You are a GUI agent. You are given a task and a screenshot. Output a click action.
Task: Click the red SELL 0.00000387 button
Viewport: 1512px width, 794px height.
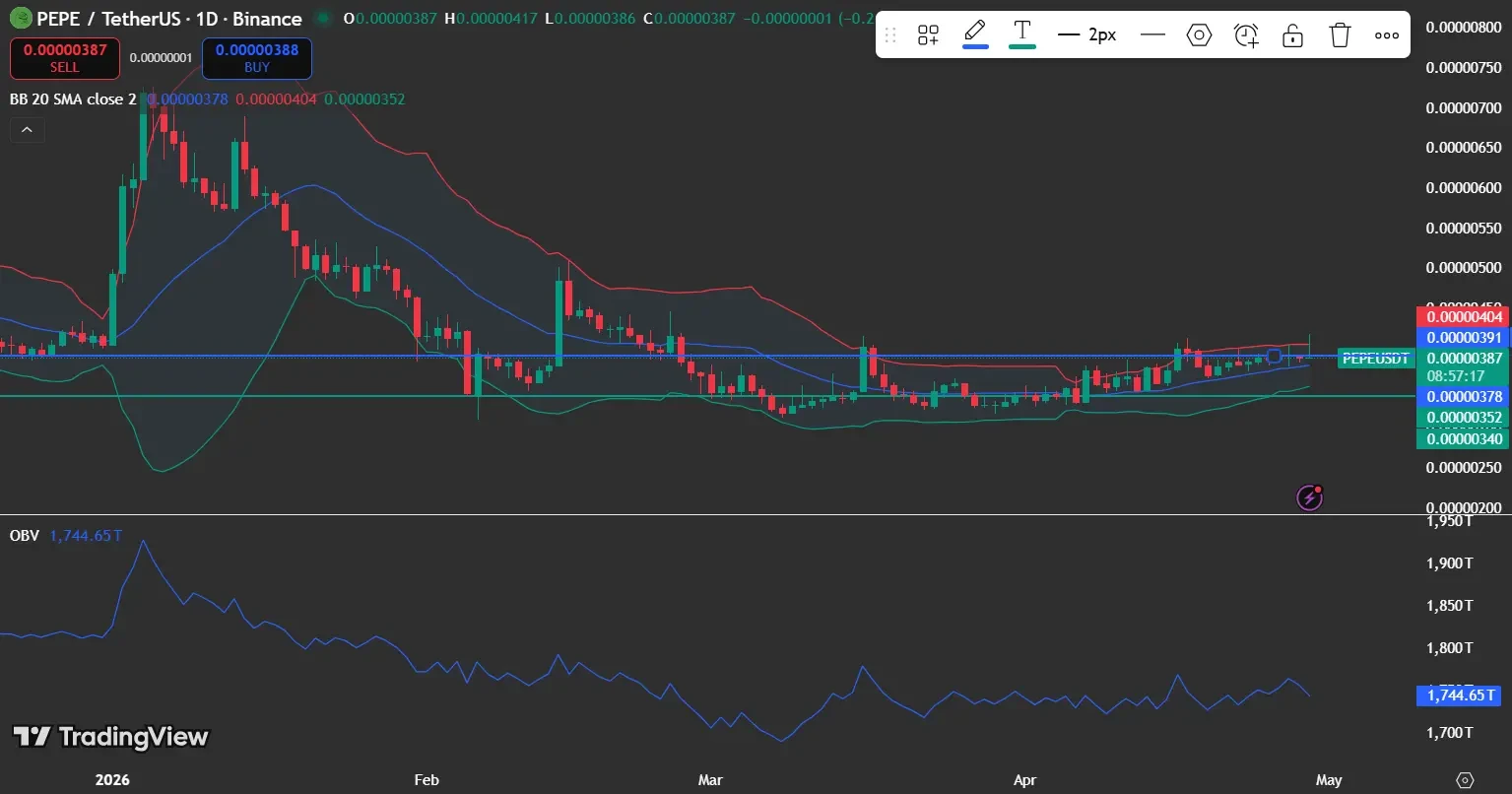pyautogui.click(x=65, y=58)
